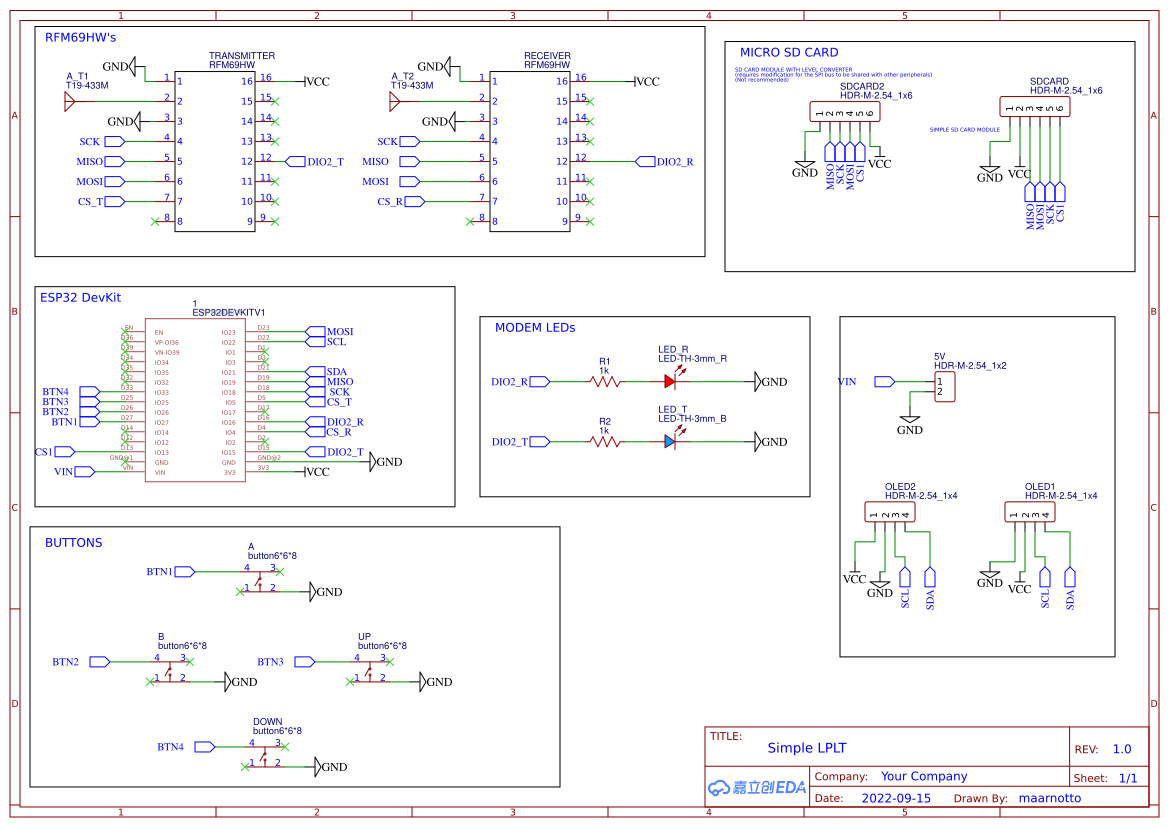Click the red LED_R diode symbol

[671, 381]
